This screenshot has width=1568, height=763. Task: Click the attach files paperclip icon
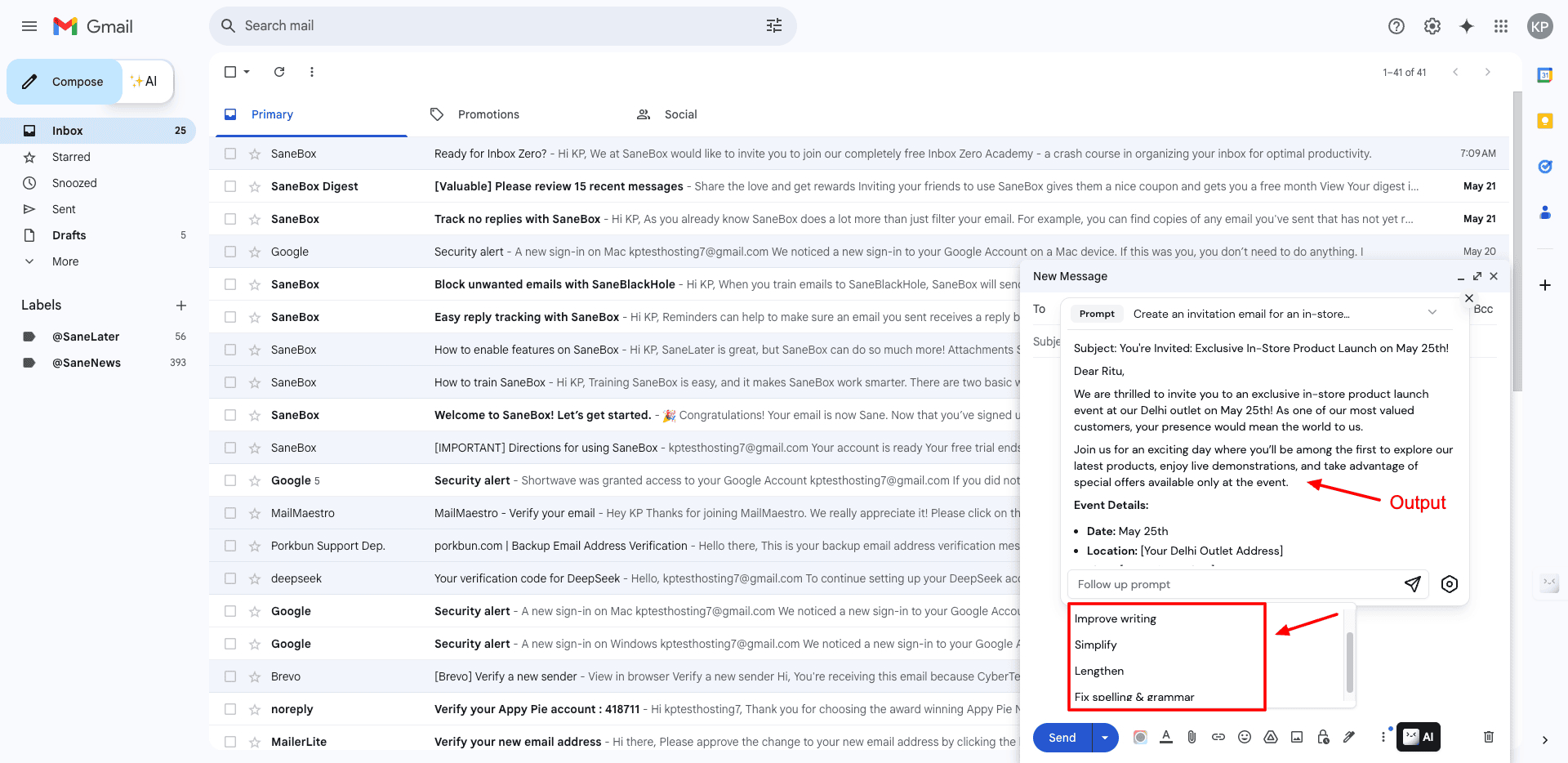[1192, 737]
